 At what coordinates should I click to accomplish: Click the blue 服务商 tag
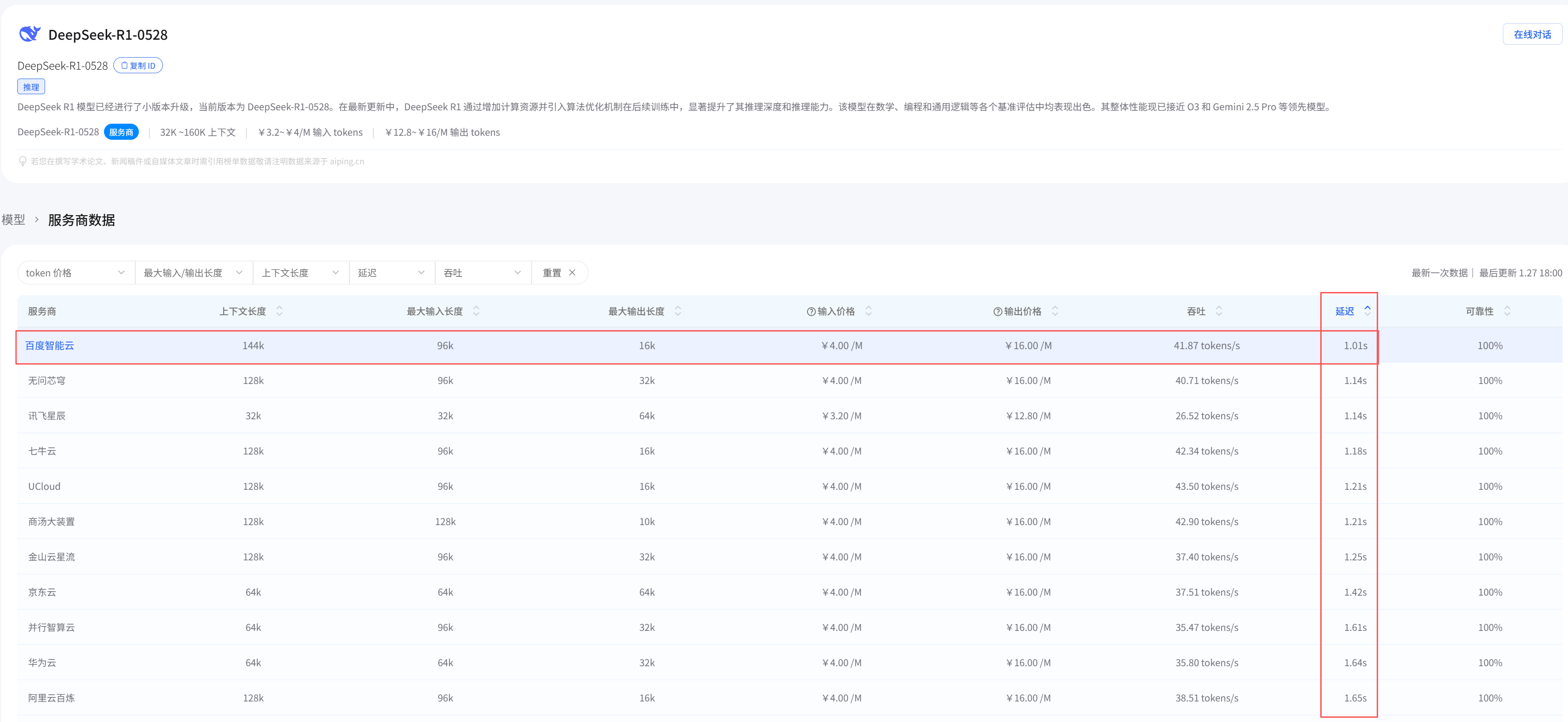click(121, 132)
